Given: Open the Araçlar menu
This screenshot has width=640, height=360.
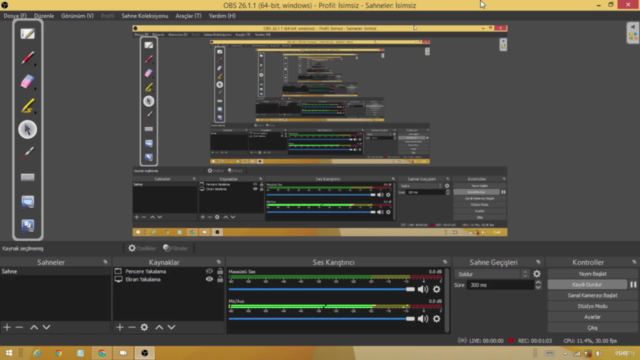Looking at the screenshot, I should pyautogui.click(x=188, y=16).
